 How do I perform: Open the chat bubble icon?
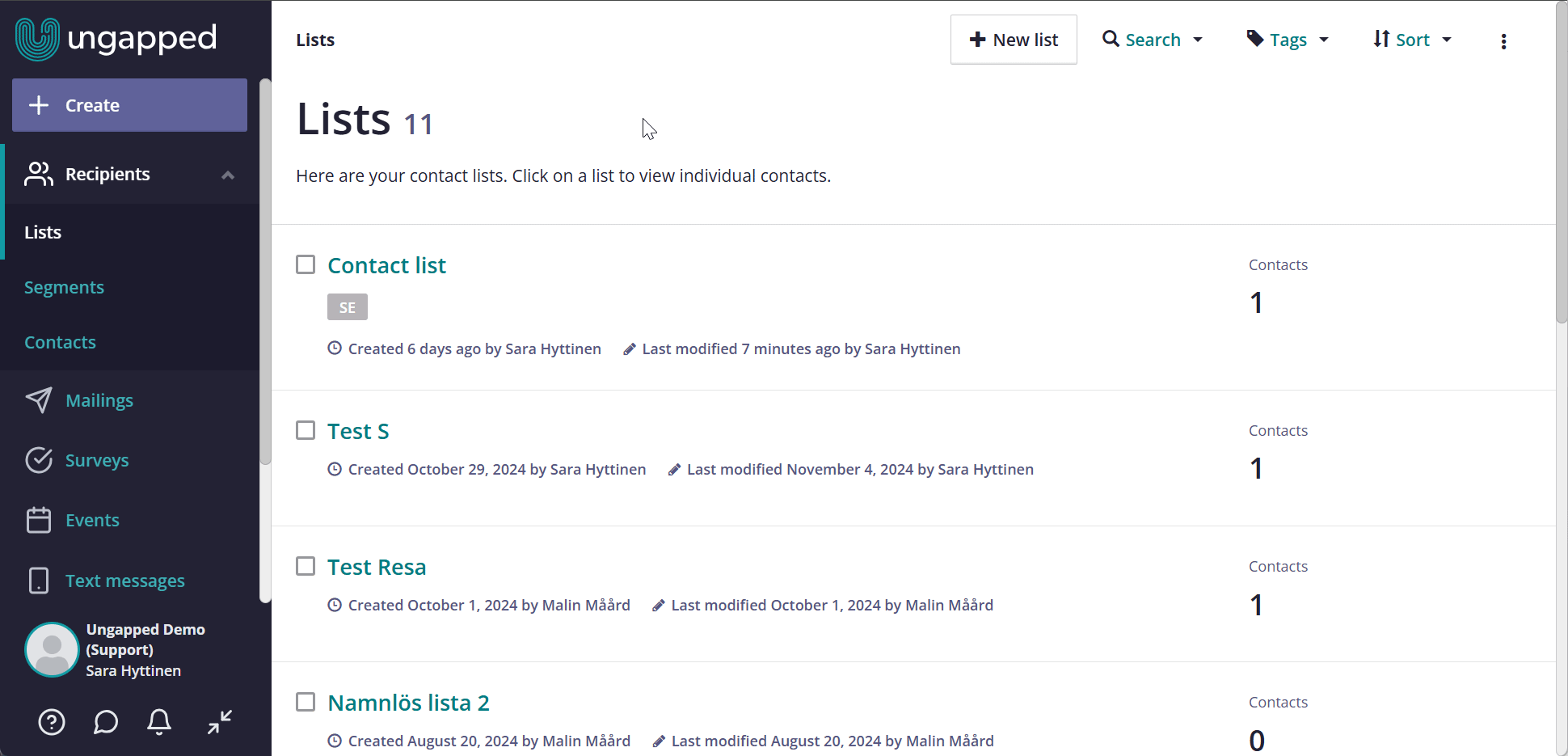tap(106, 722)
